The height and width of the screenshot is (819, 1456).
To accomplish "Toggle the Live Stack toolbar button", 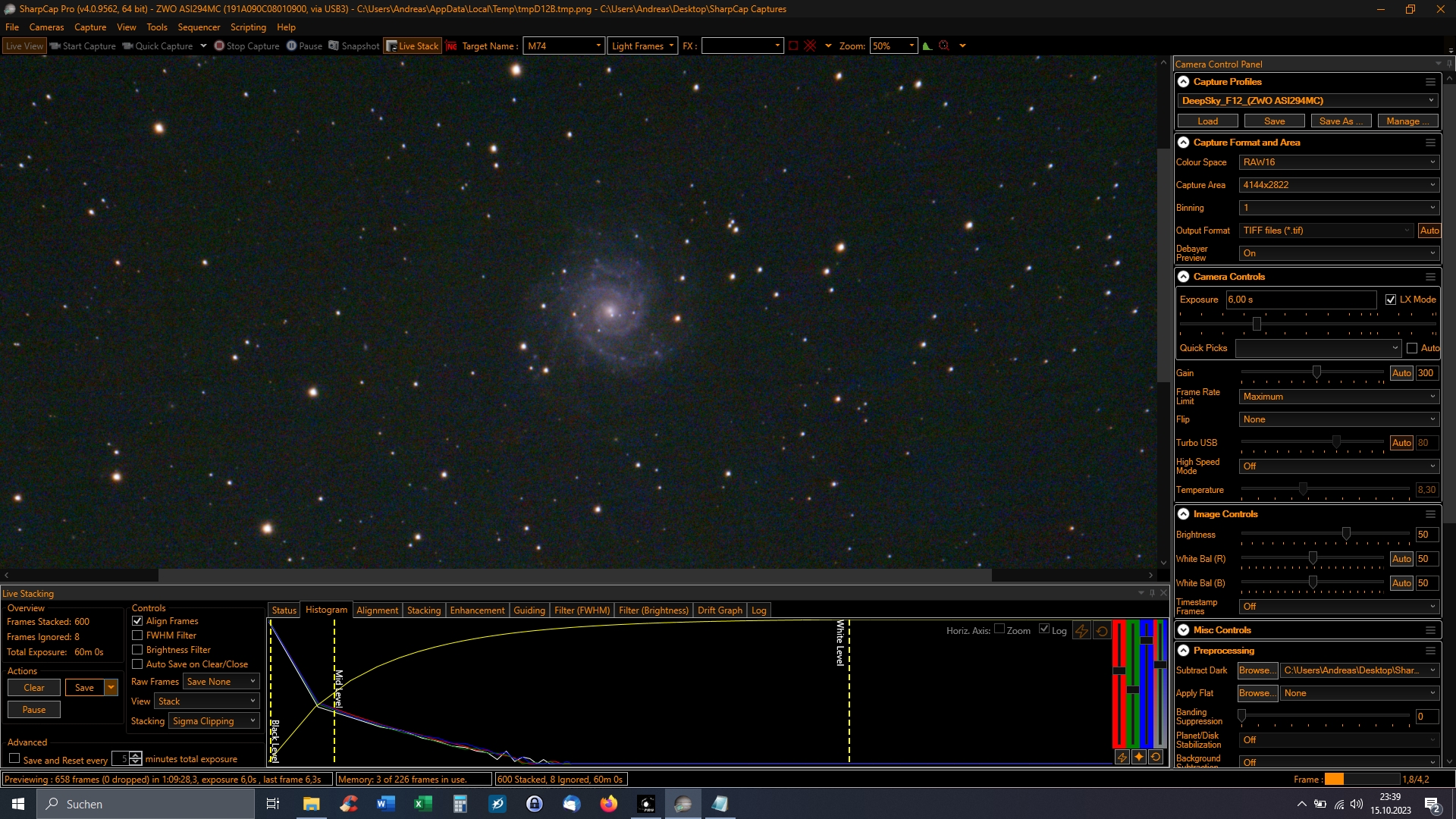I will (x=413, y=46).
